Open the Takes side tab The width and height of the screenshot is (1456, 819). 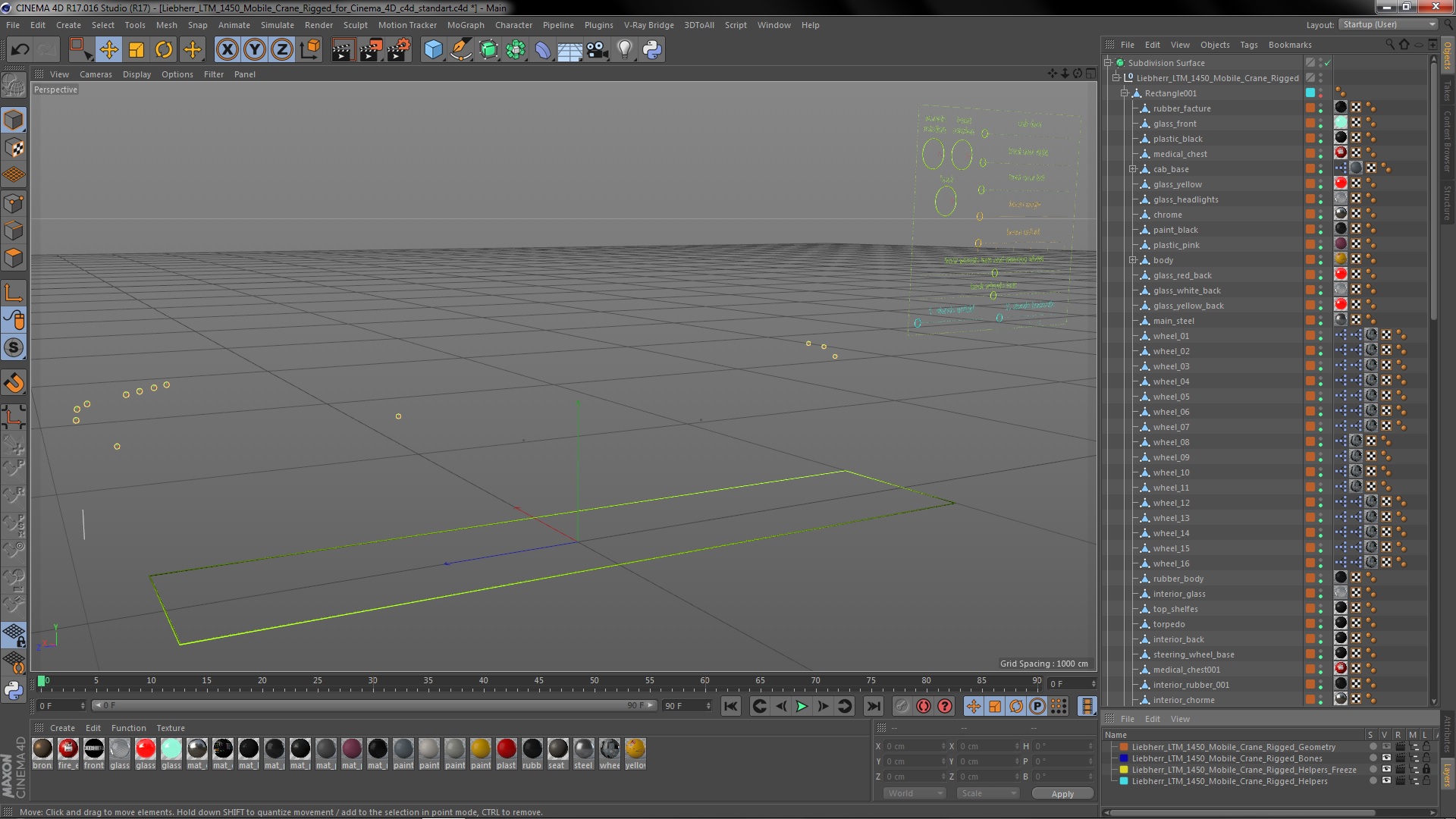point(1447,92)
